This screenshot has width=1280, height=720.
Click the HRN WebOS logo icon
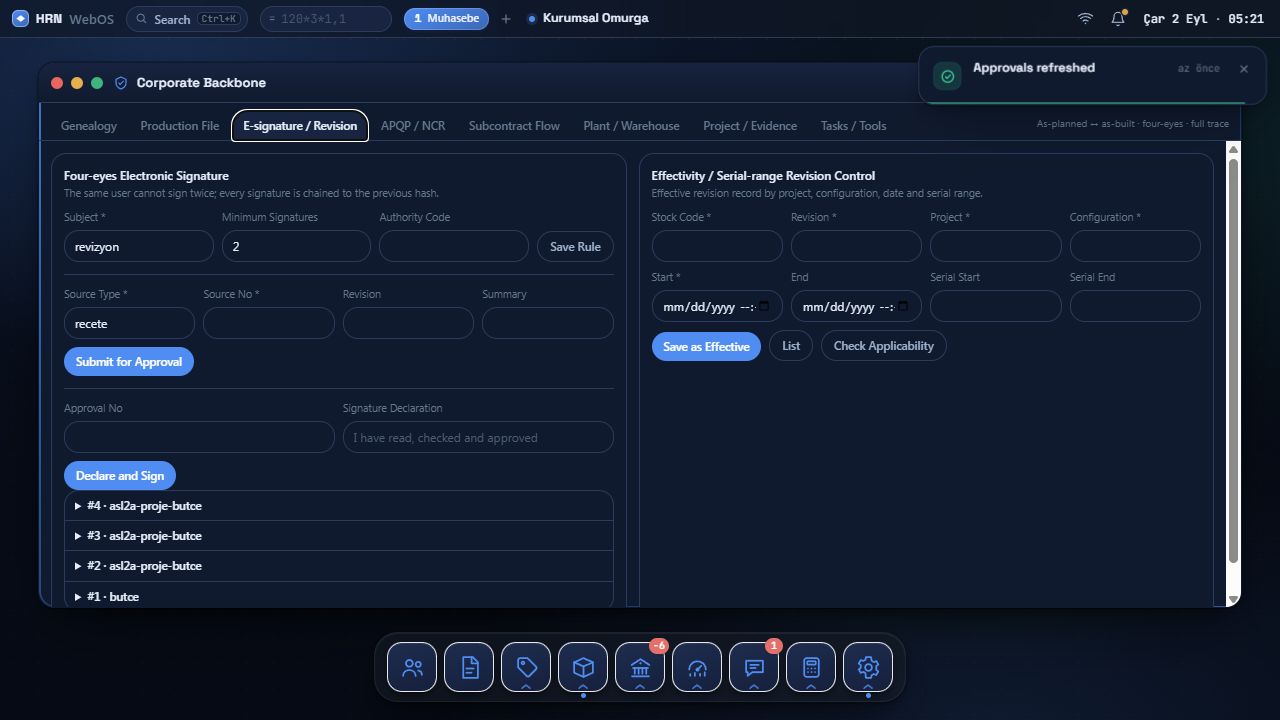(20, 18)
